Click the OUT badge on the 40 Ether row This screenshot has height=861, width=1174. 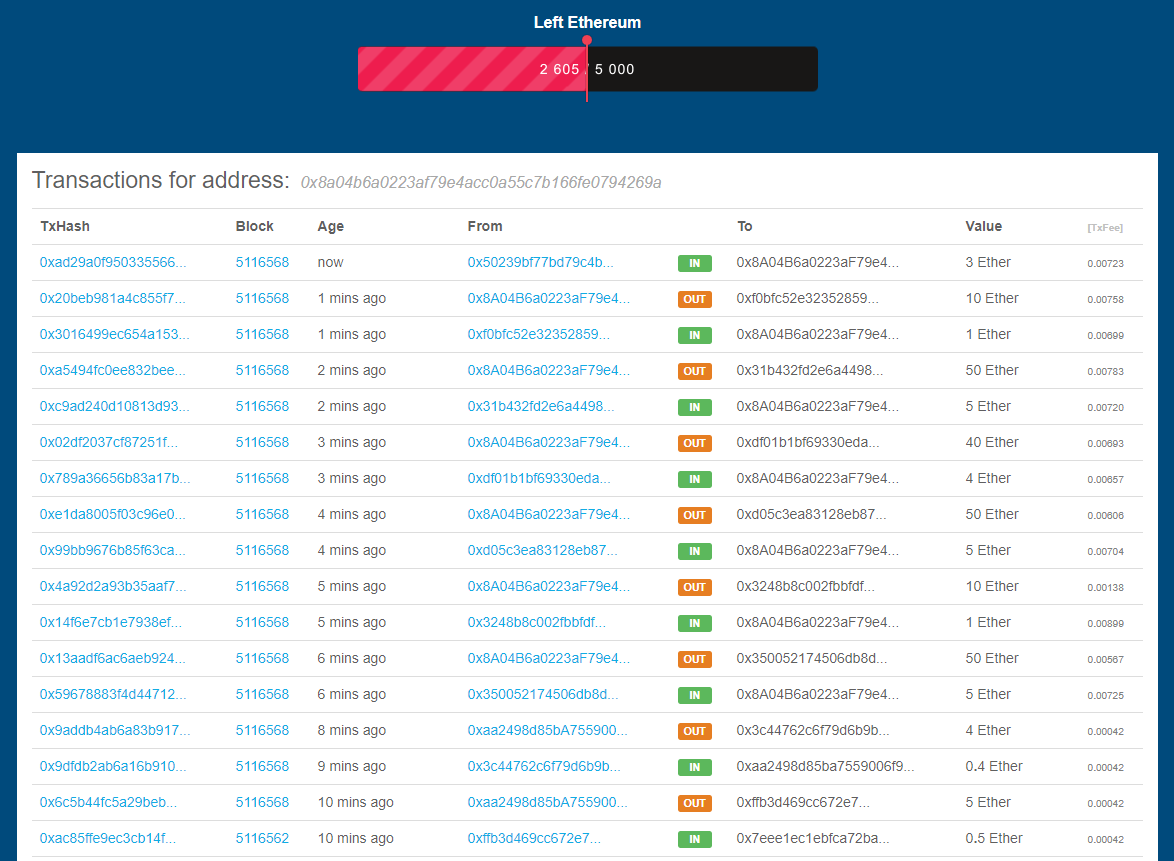coord(695,443)
